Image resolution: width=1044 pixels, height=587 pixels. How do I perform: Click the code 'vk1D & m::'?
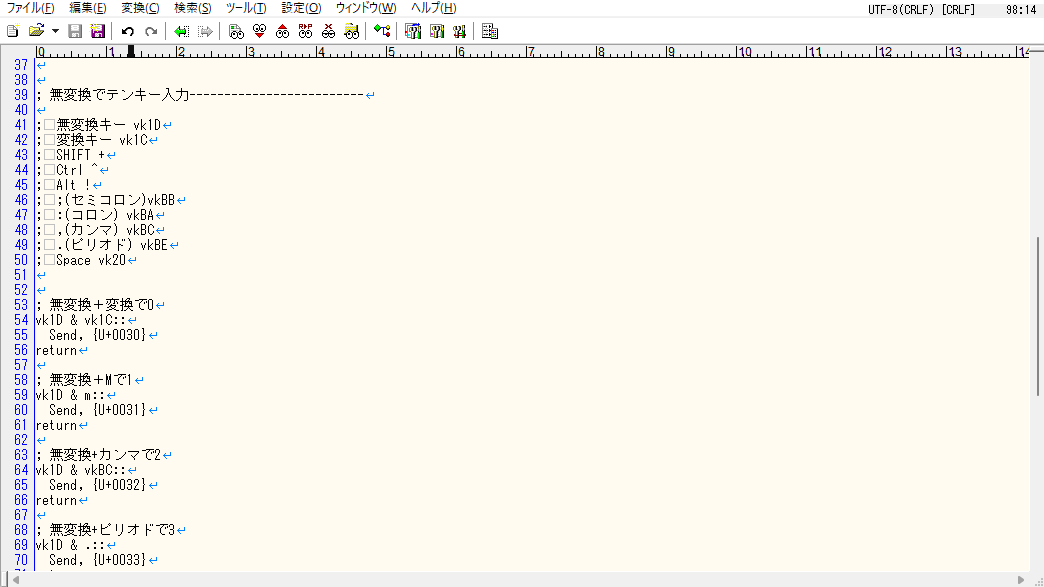pyautogui.click(x=70, y=395)
